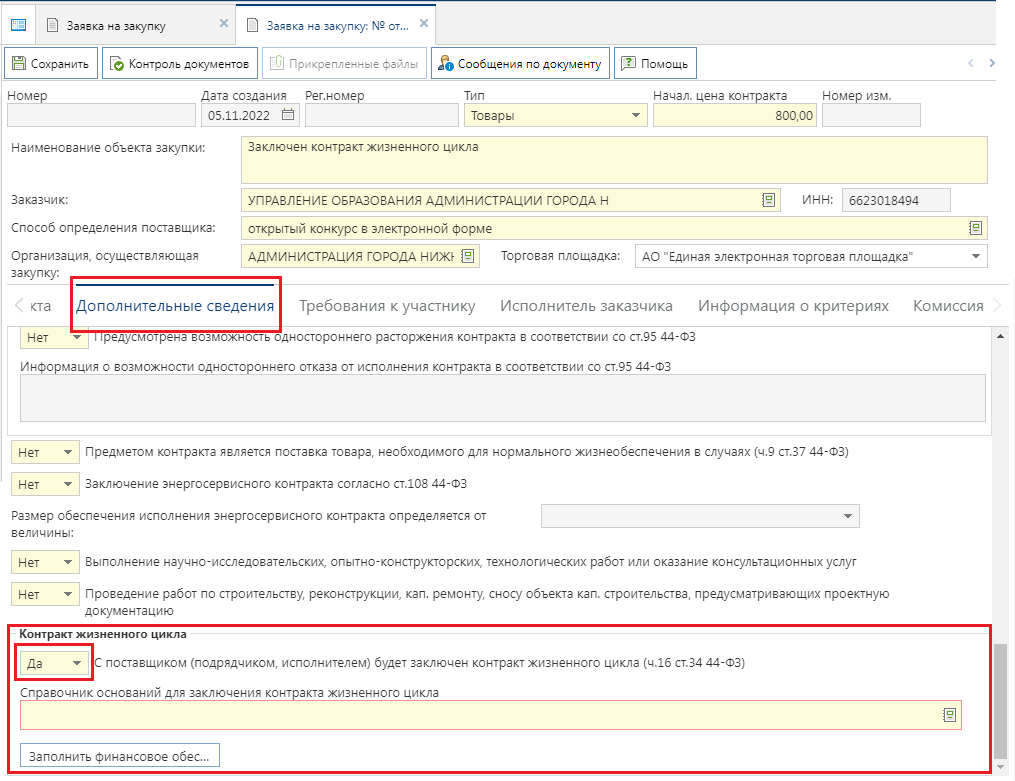The image size is (1015, 781).
Task: Open the Способ определения поставщика lookup icon
Action: pyautogui.click(x=975, y=228)
